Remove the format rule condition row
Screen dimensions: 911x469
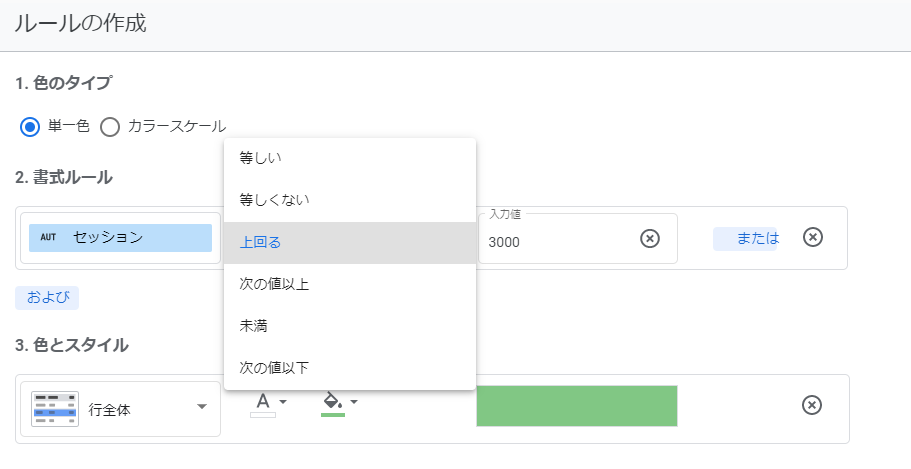click(x=813, y=237)
